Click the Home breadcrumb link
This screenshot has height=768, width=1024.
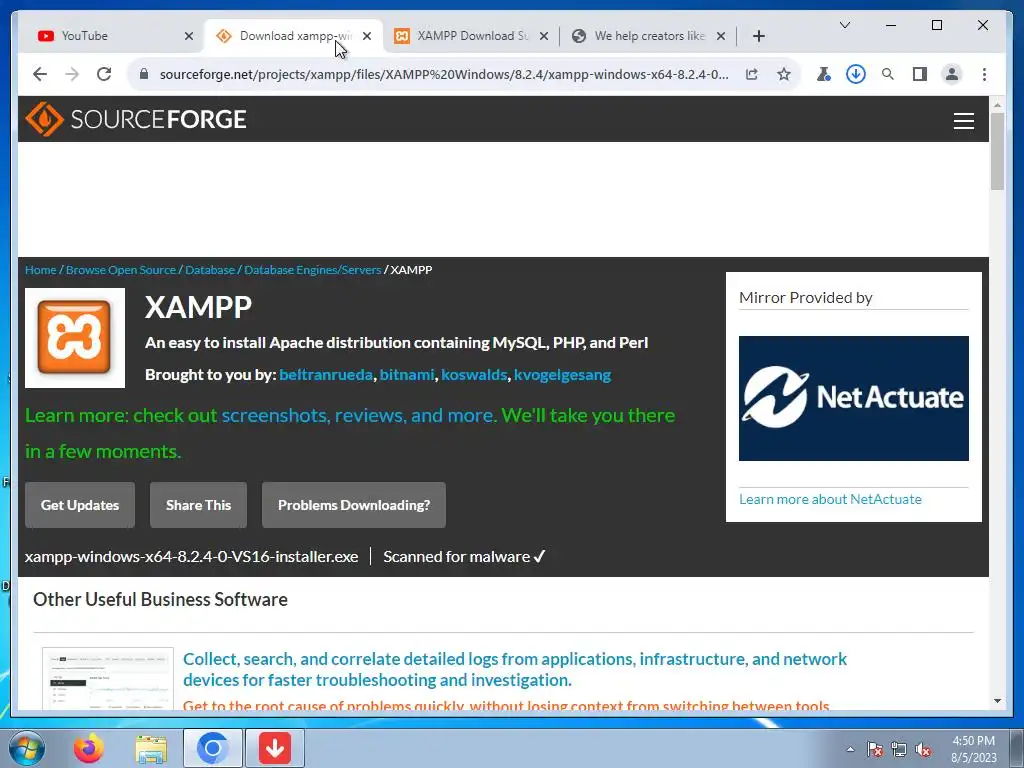coord(40,270)
